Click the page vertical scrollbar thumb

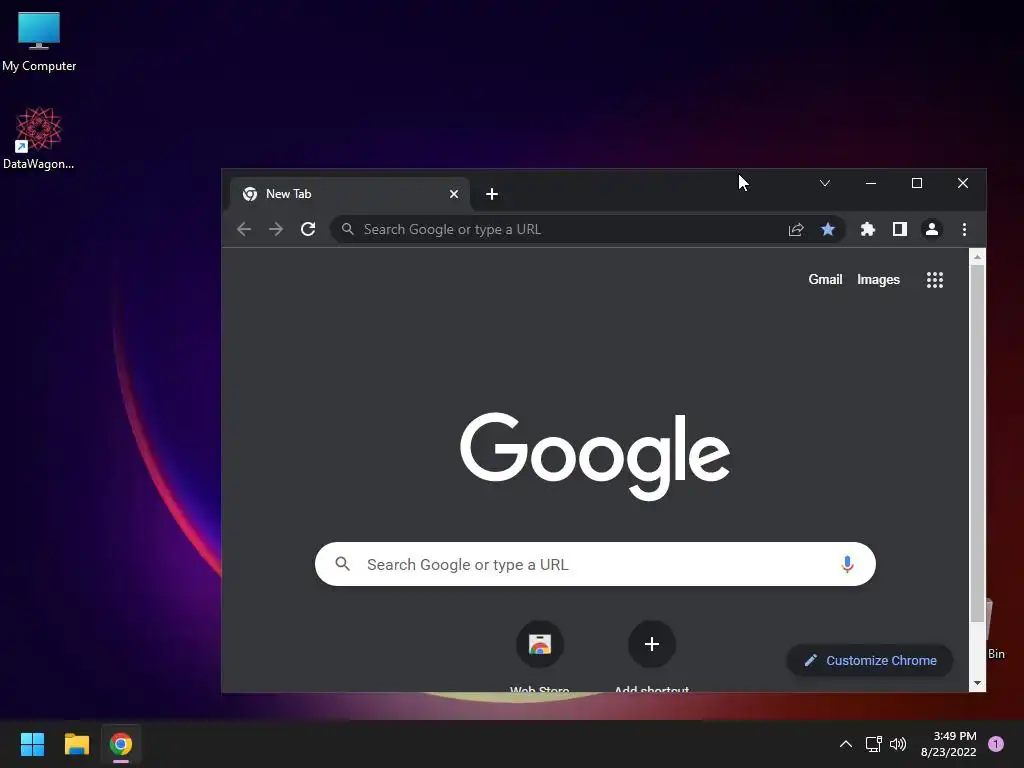tap(977, 444)
